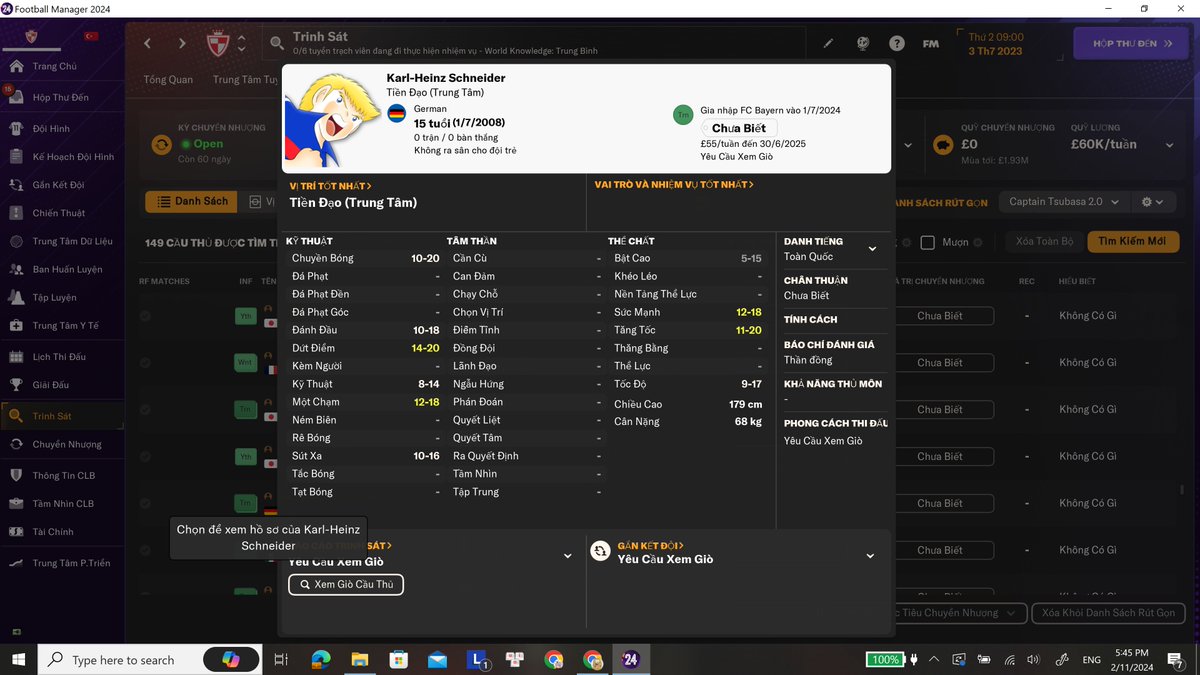Open File Explorer from taskbar
The image size is (1200, 675).
[360, 660]
